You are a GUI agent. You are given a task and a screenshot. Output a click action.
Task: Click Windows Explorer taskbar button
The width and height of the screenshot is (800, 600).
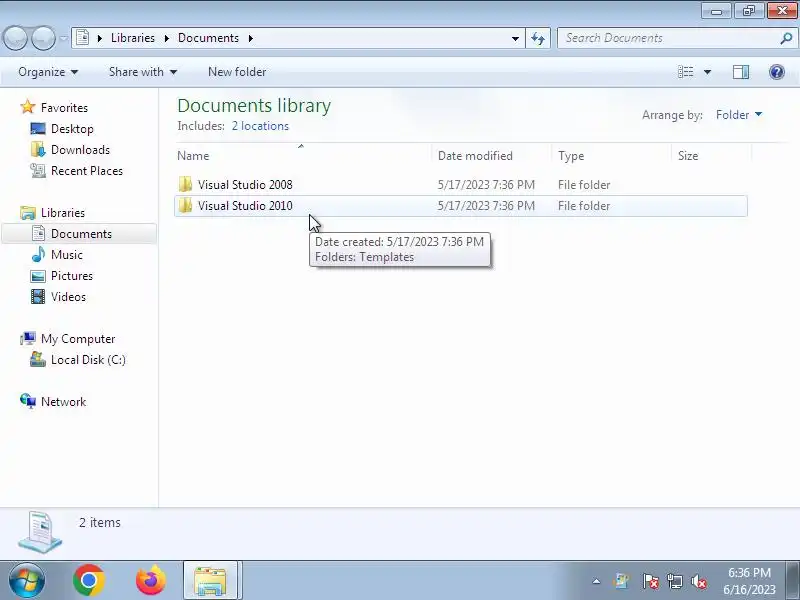[x=210, y=580]
